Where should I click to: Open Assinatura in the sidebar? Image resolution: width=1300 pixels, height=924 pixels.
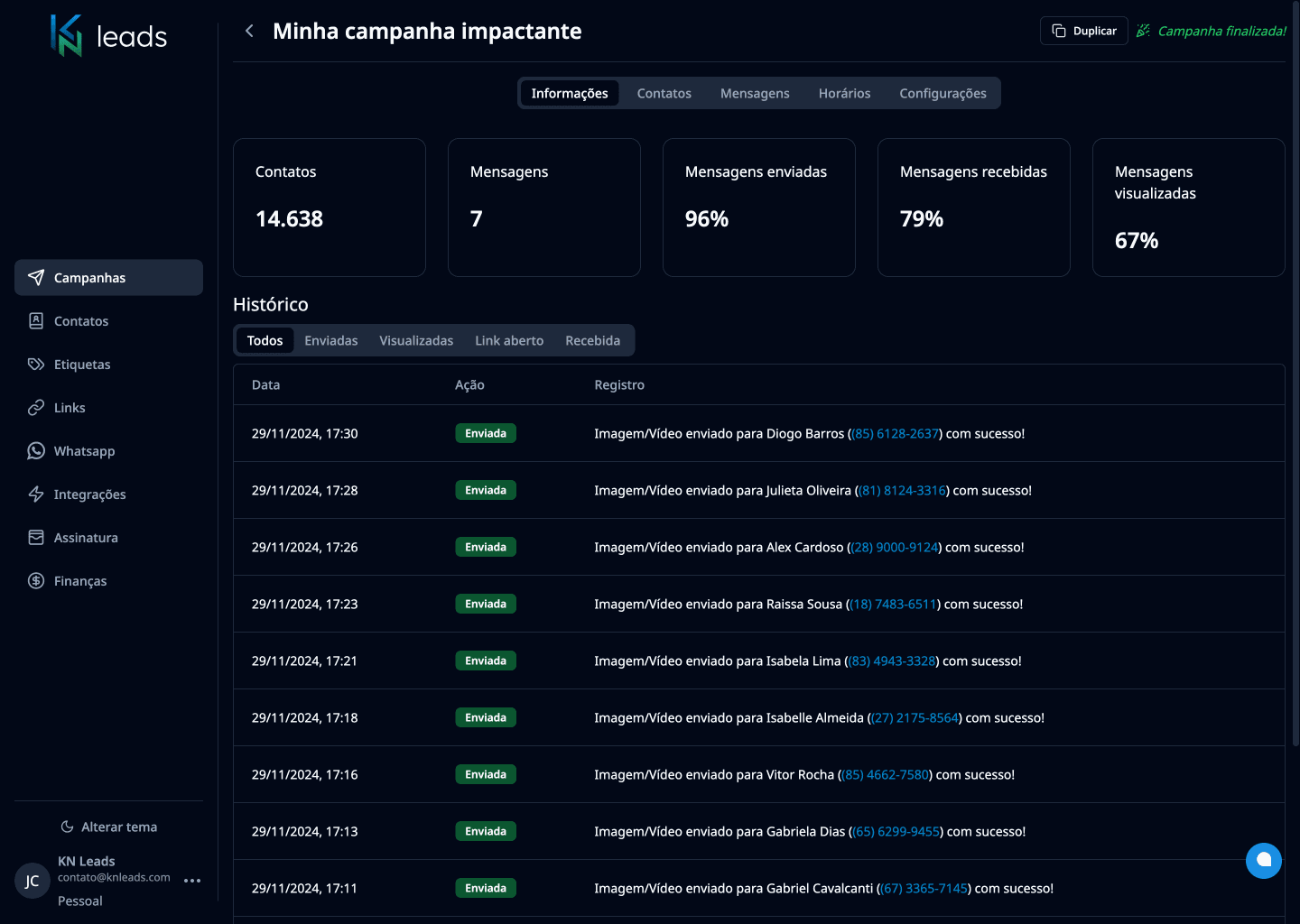[x=108, y=537]
